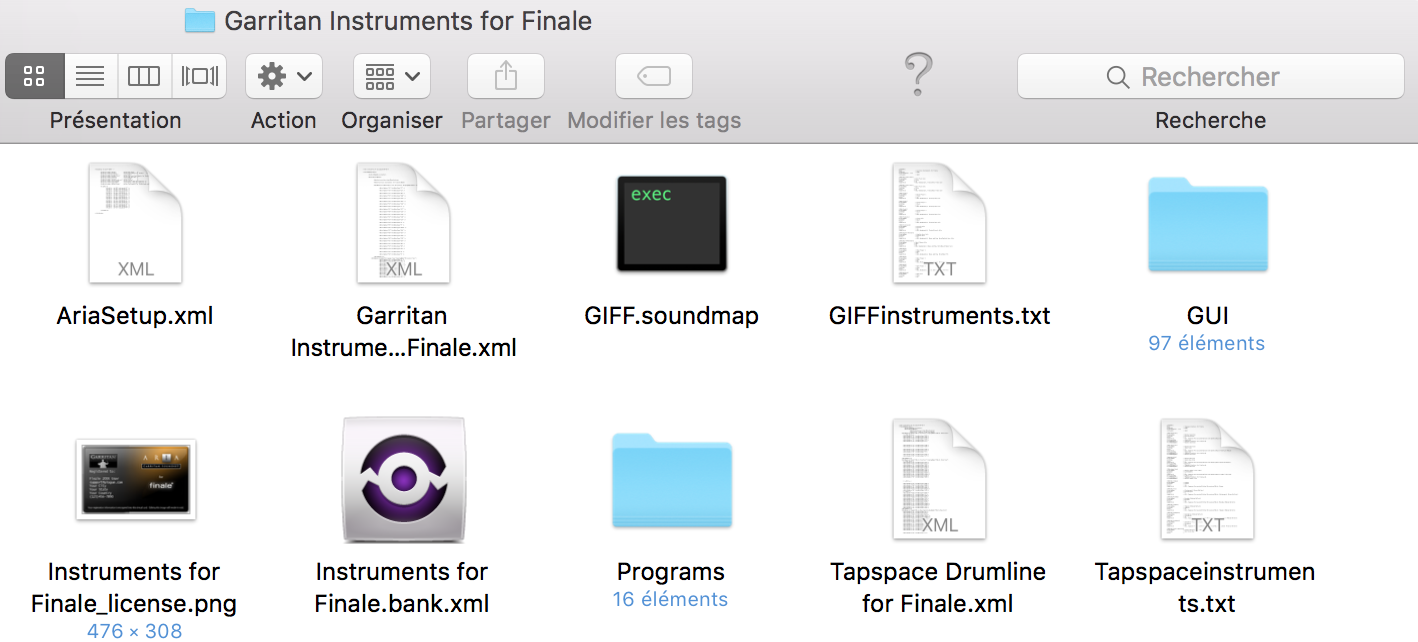
Task: Select the Instruments for Finale_license.png thumbnail
Action: 136,479
